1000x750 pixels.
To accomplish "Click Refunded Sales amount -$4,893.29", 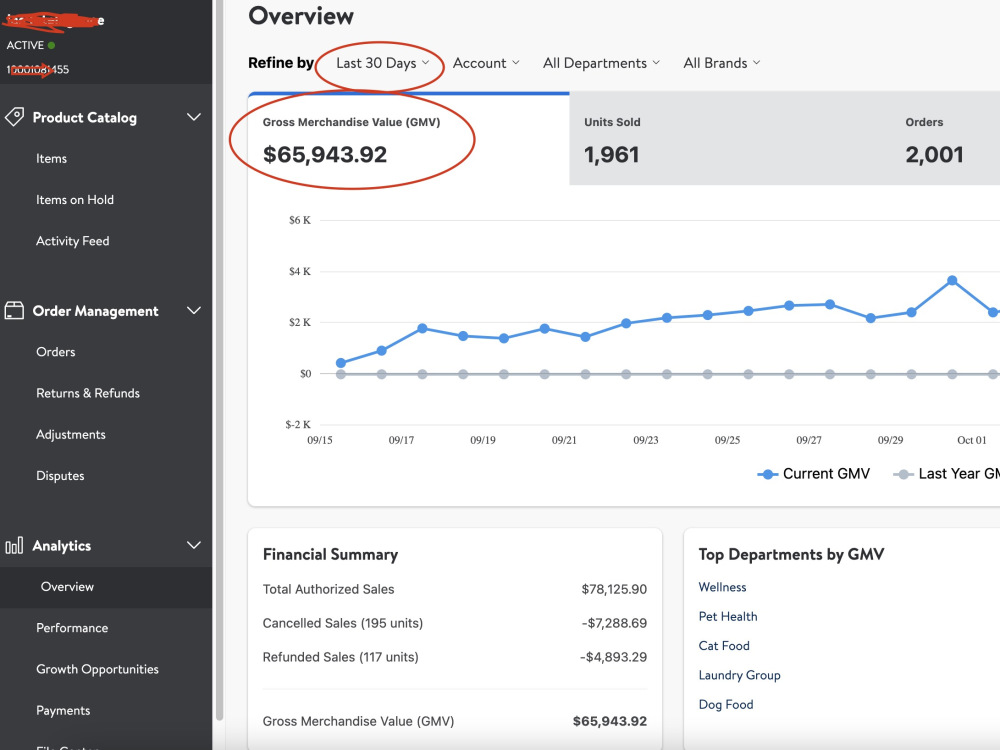I will point(614,657).
